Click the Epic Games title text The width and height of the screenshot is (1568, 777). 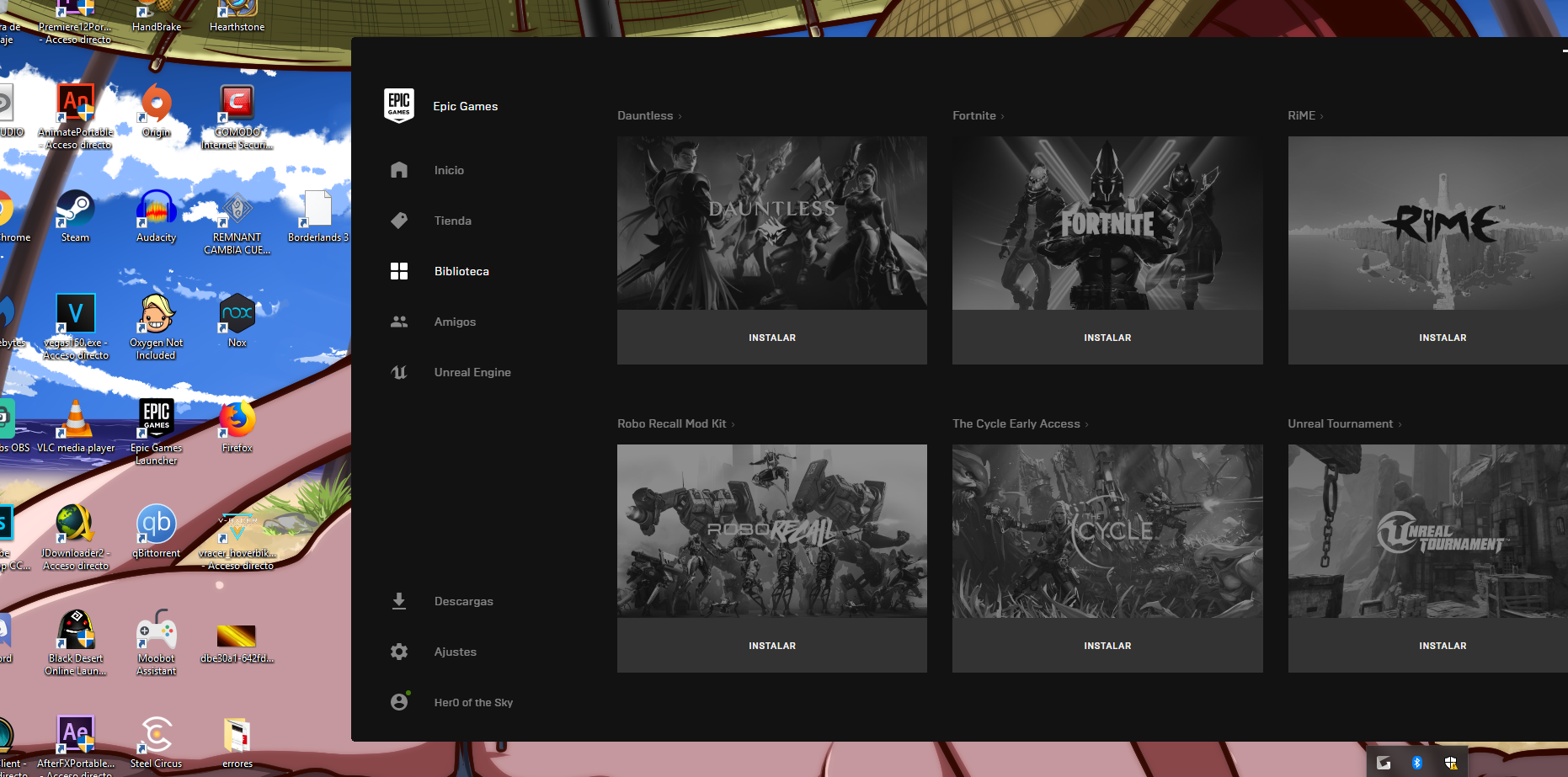point(466,106)
